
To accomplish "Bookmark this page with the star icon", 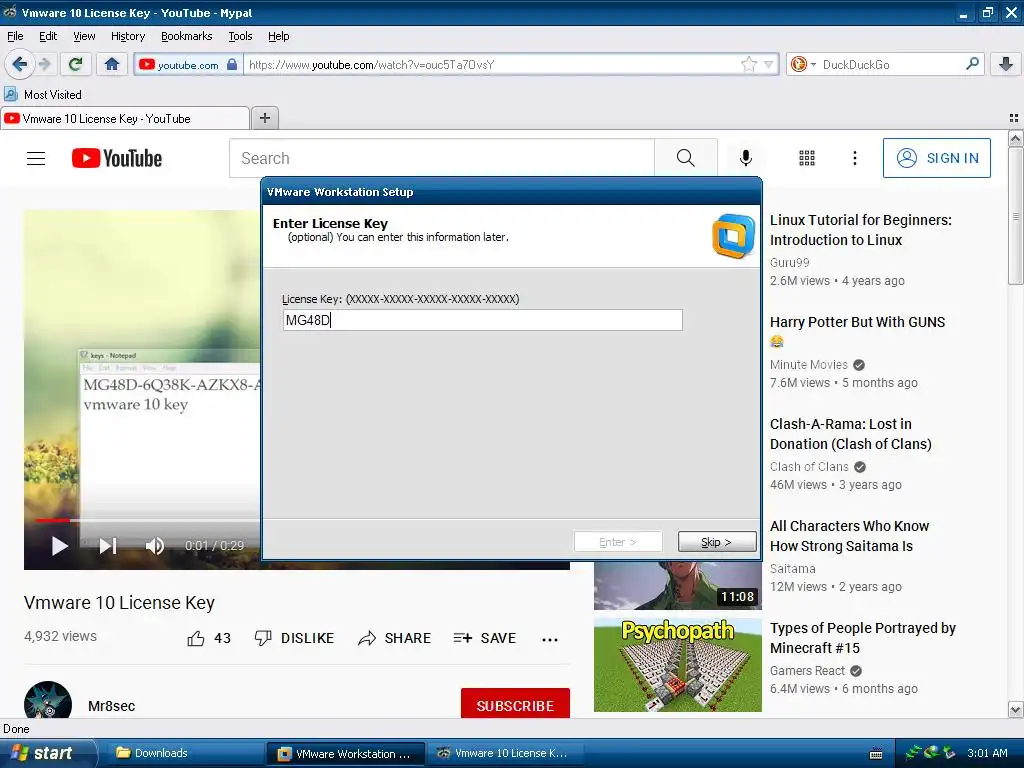I will tap(748, 64).
